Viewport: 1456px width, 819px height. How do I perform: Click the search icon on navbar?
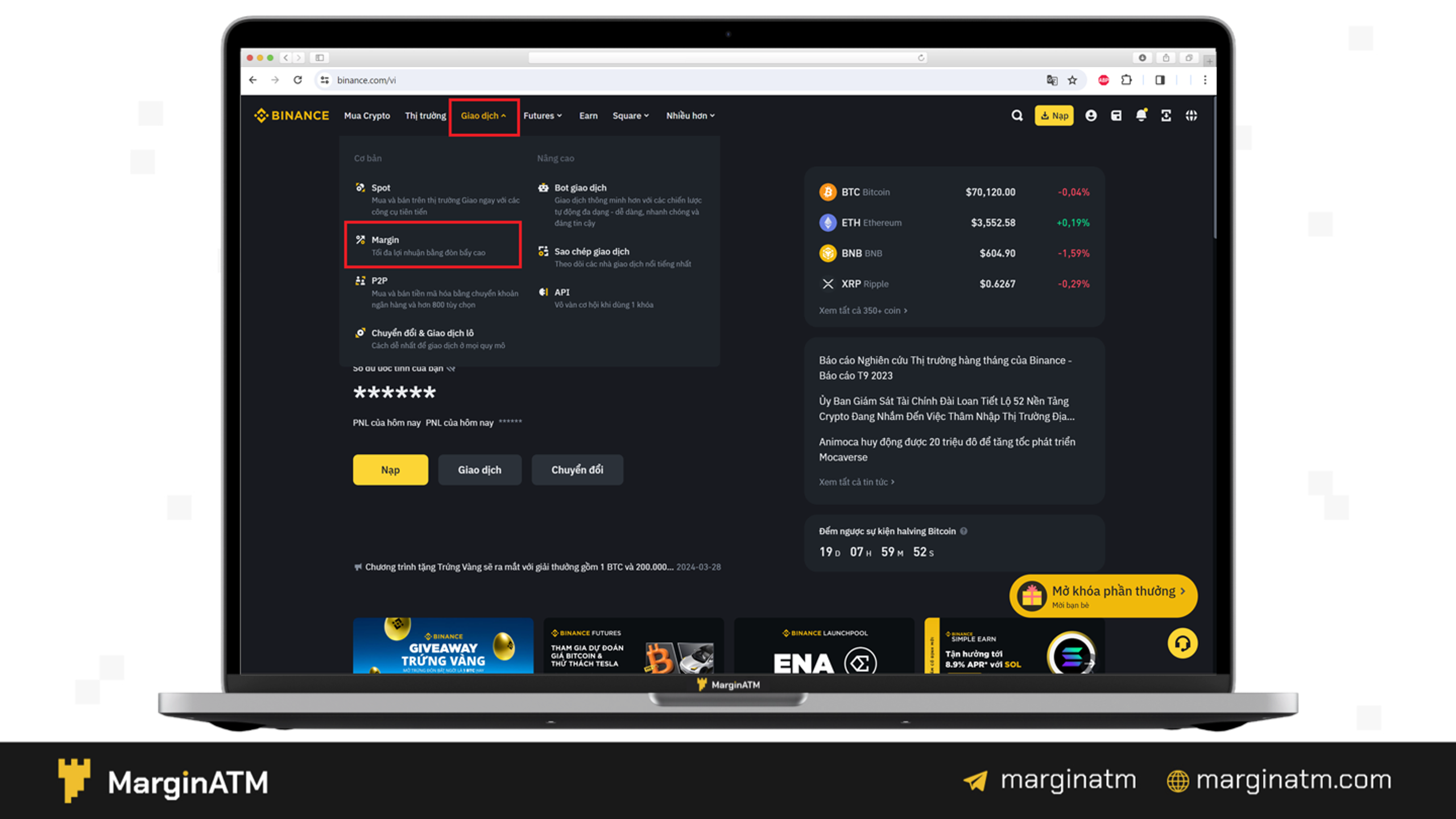pyautogui.click(x=1017, y=115)
